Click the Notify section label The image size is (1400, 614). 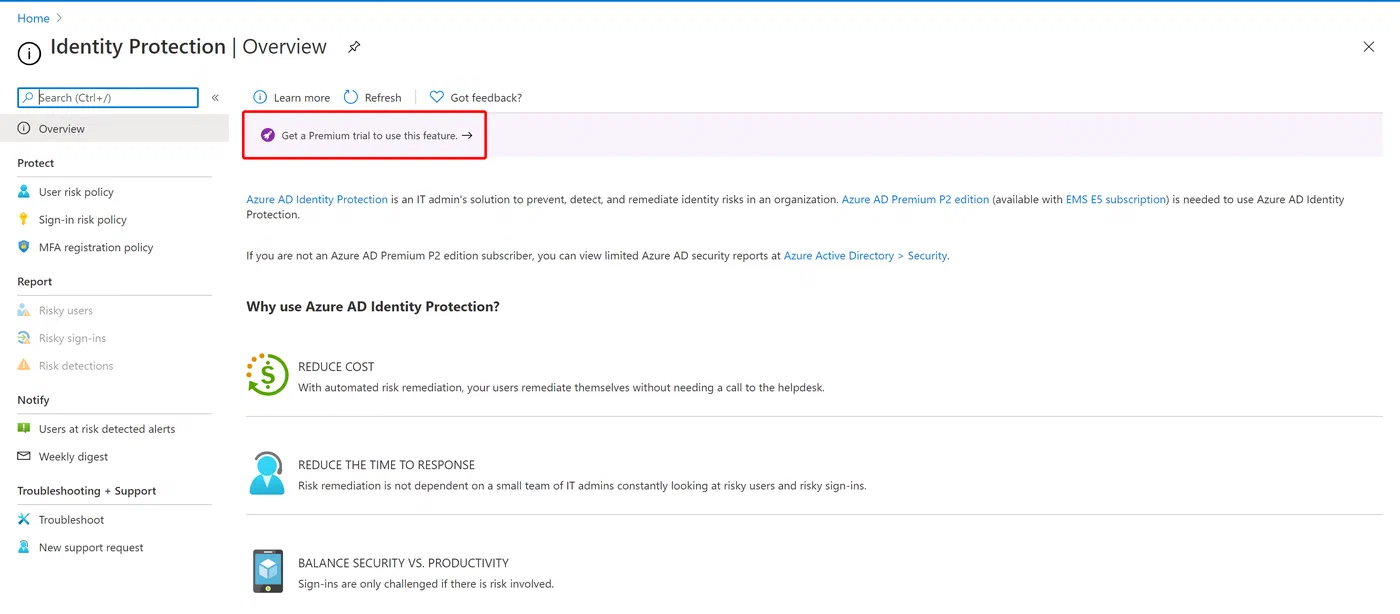click(x=33, y=399)
